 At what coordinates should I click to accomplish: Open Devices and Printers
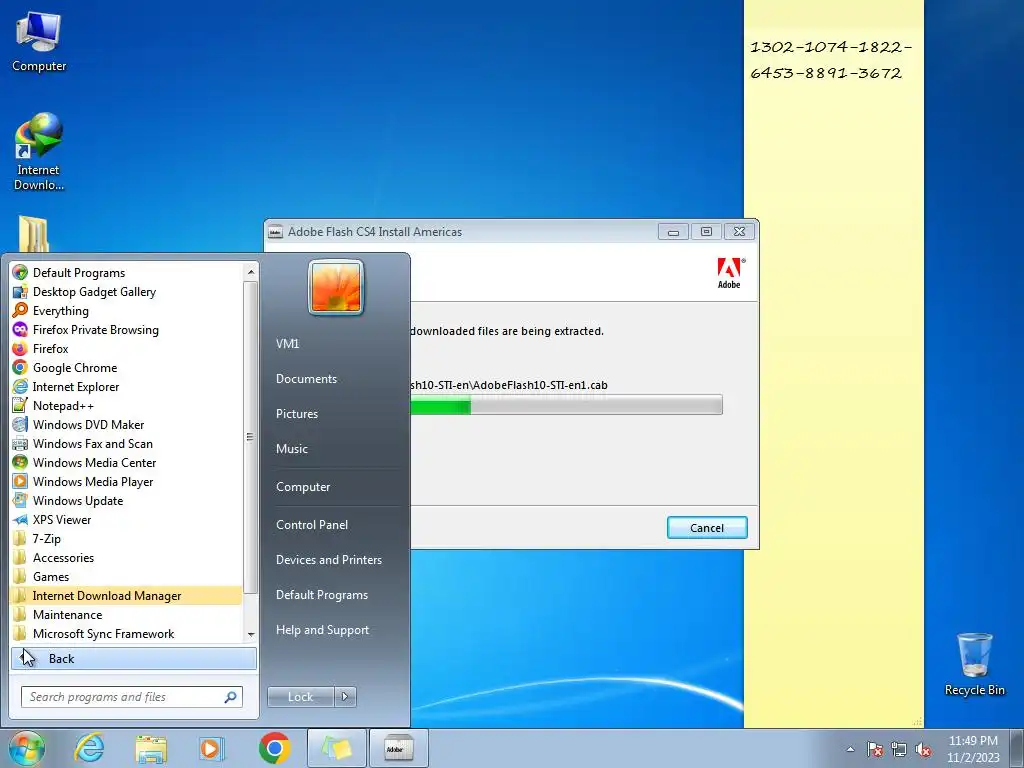click(328, 560)
